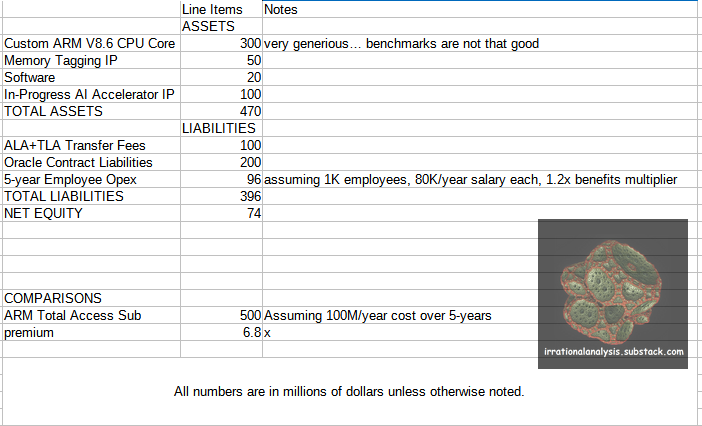Select the 'assuming 1K employees' note cell

[x=482, y=179]
